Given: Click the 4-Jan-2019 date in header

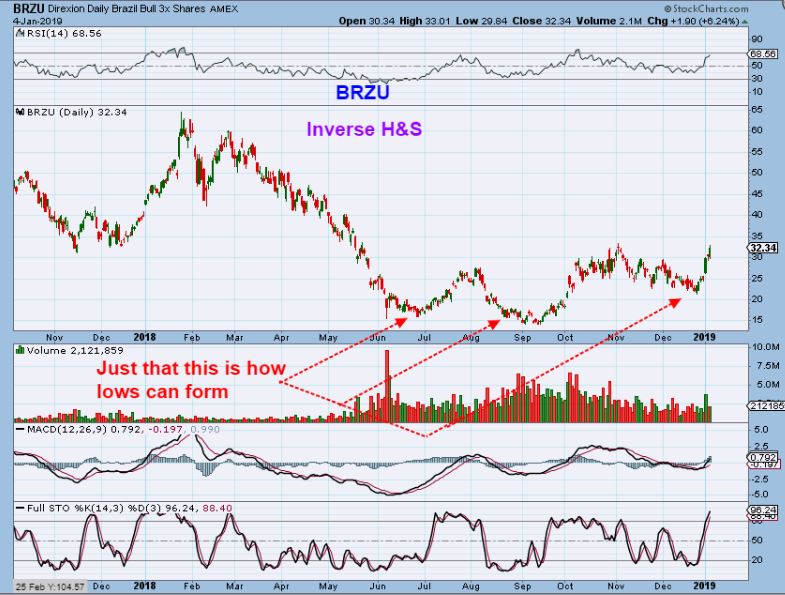Looking at the screenshot, I should (x=32, y=19).
